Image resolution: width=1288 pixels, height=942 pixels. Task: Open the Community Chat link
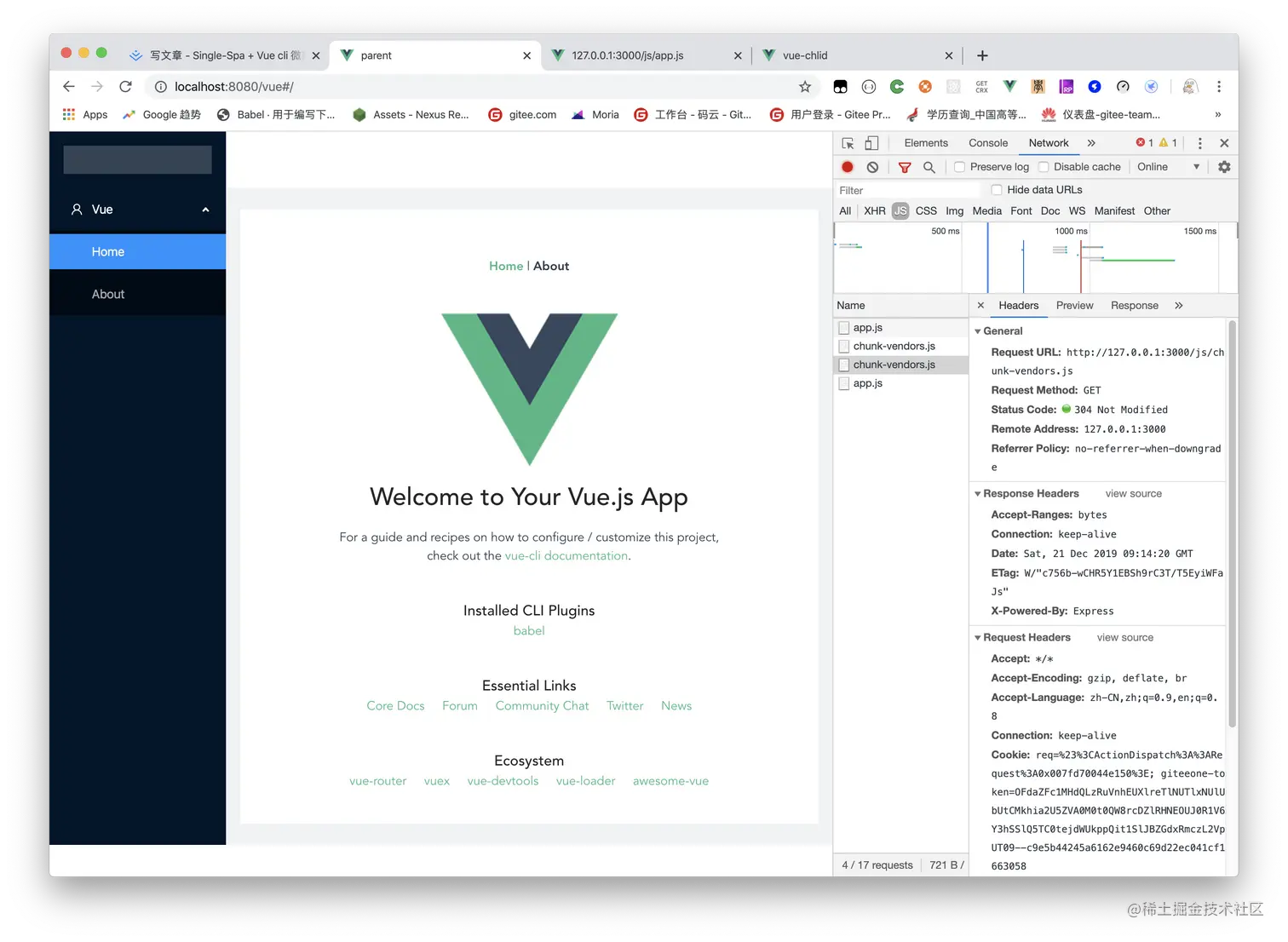pos(542,705)
